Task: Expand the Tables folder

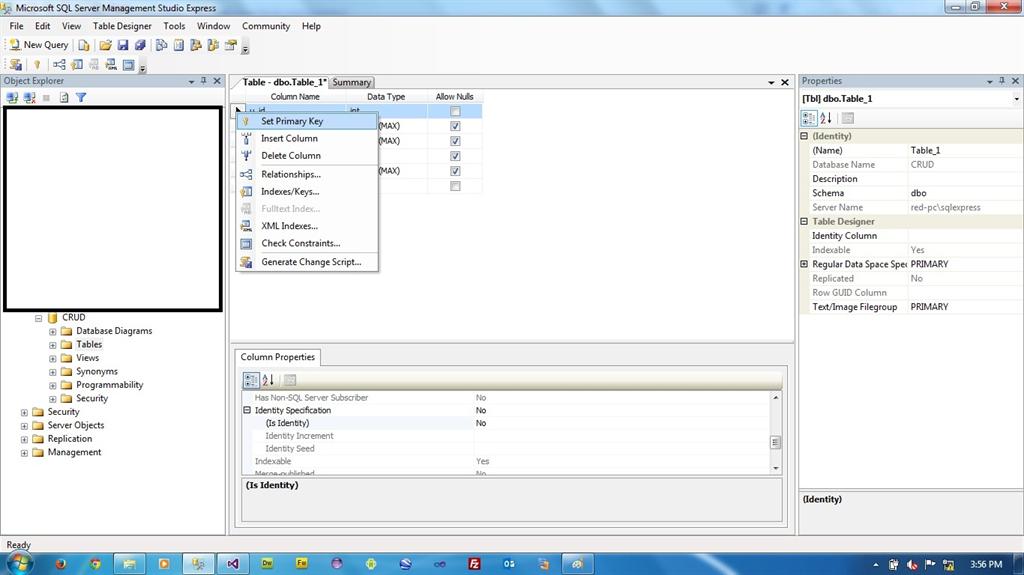Action: (52, 345)
